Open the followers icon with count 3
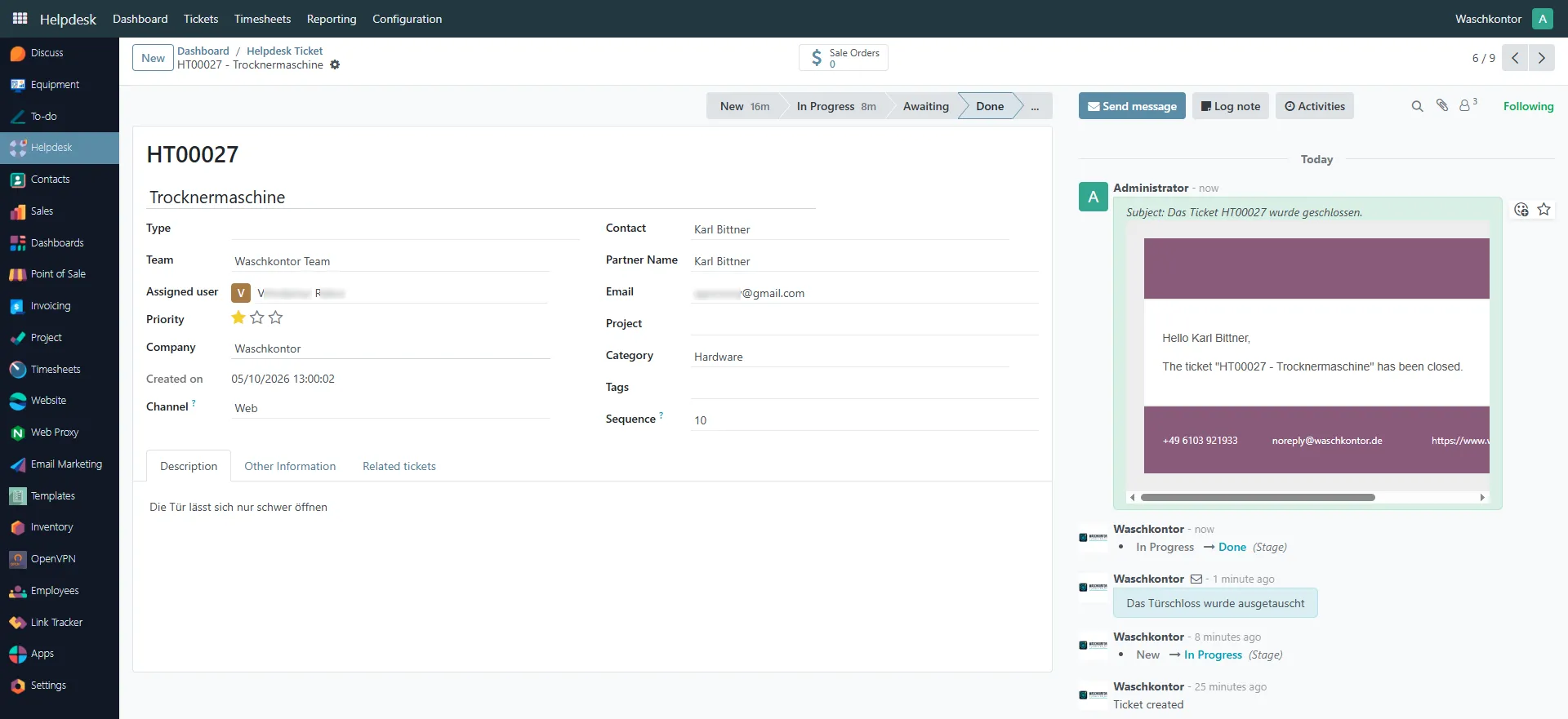 coord(1468,105)
